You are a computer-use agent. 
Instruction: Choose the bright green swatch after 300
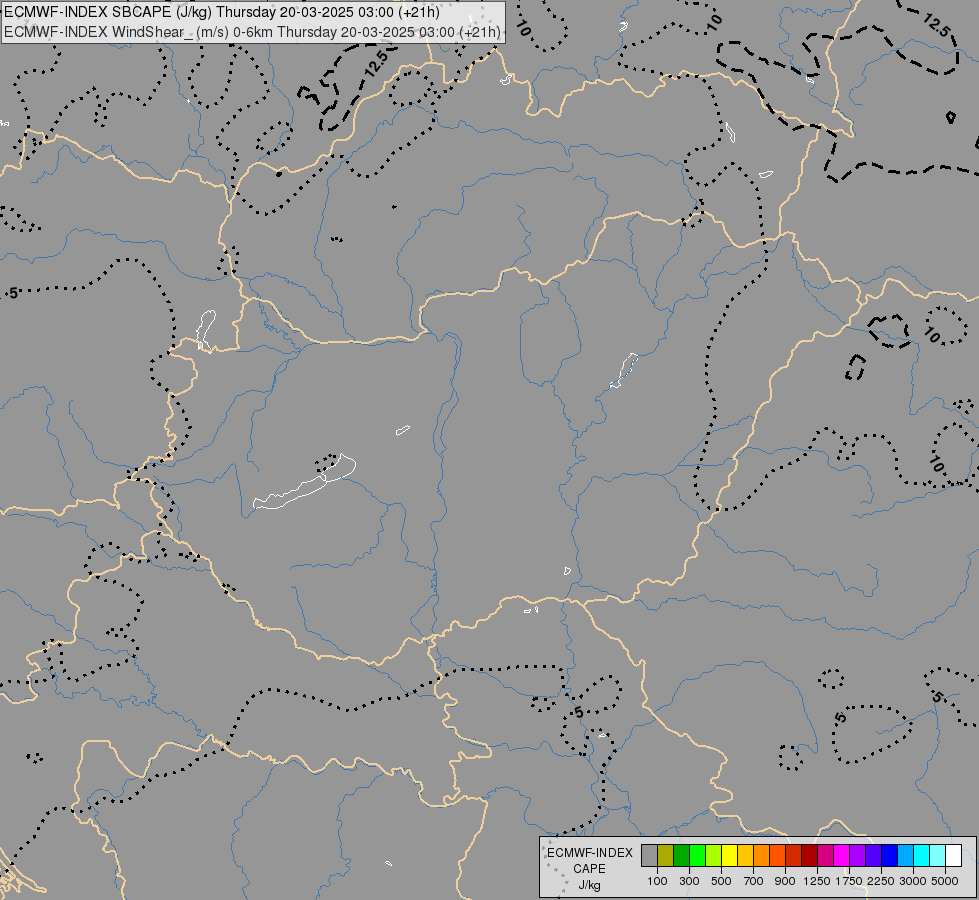697,855
